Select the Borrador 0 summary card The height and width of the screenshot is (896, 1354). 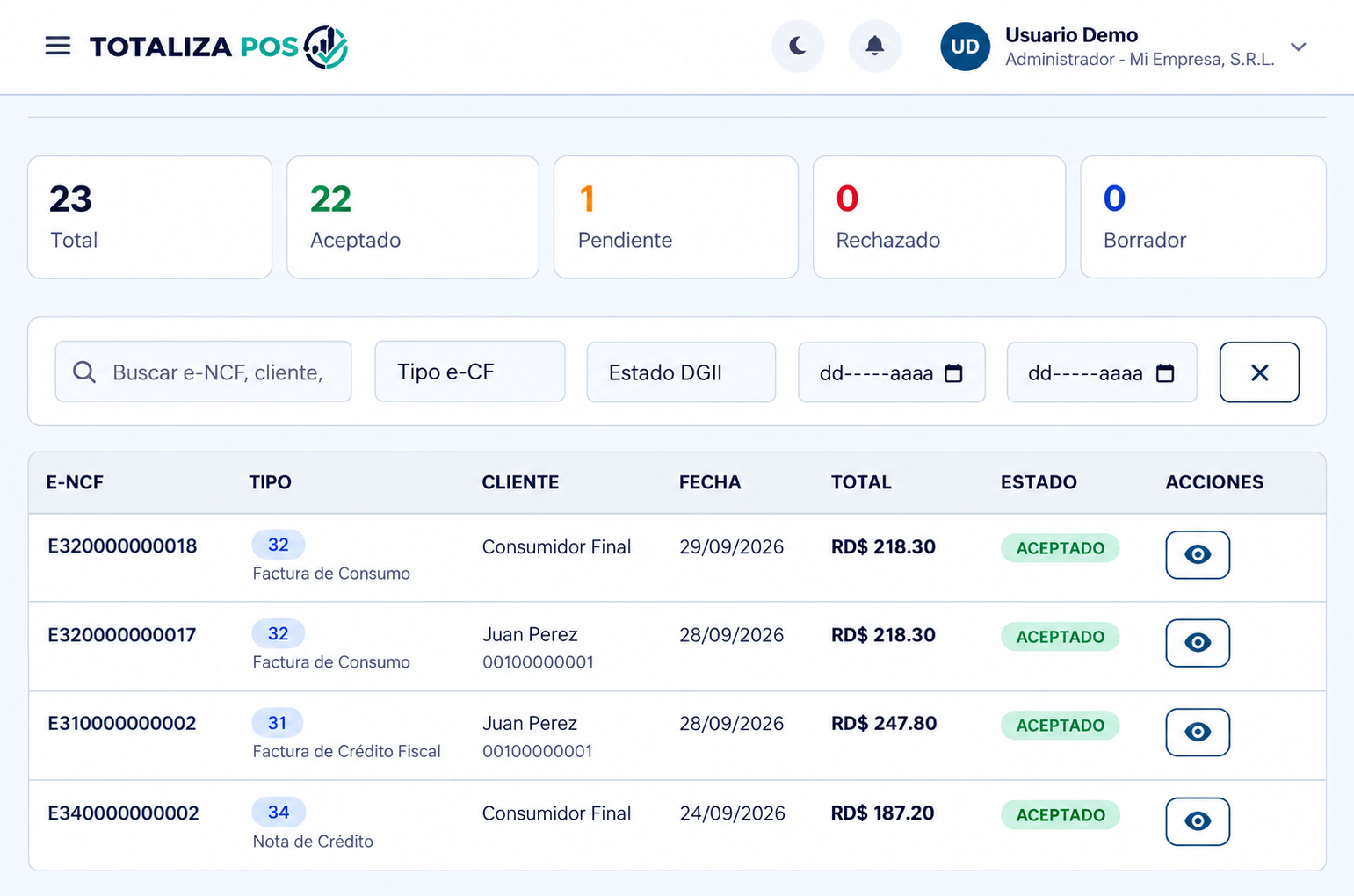(x=1203, y=217)
